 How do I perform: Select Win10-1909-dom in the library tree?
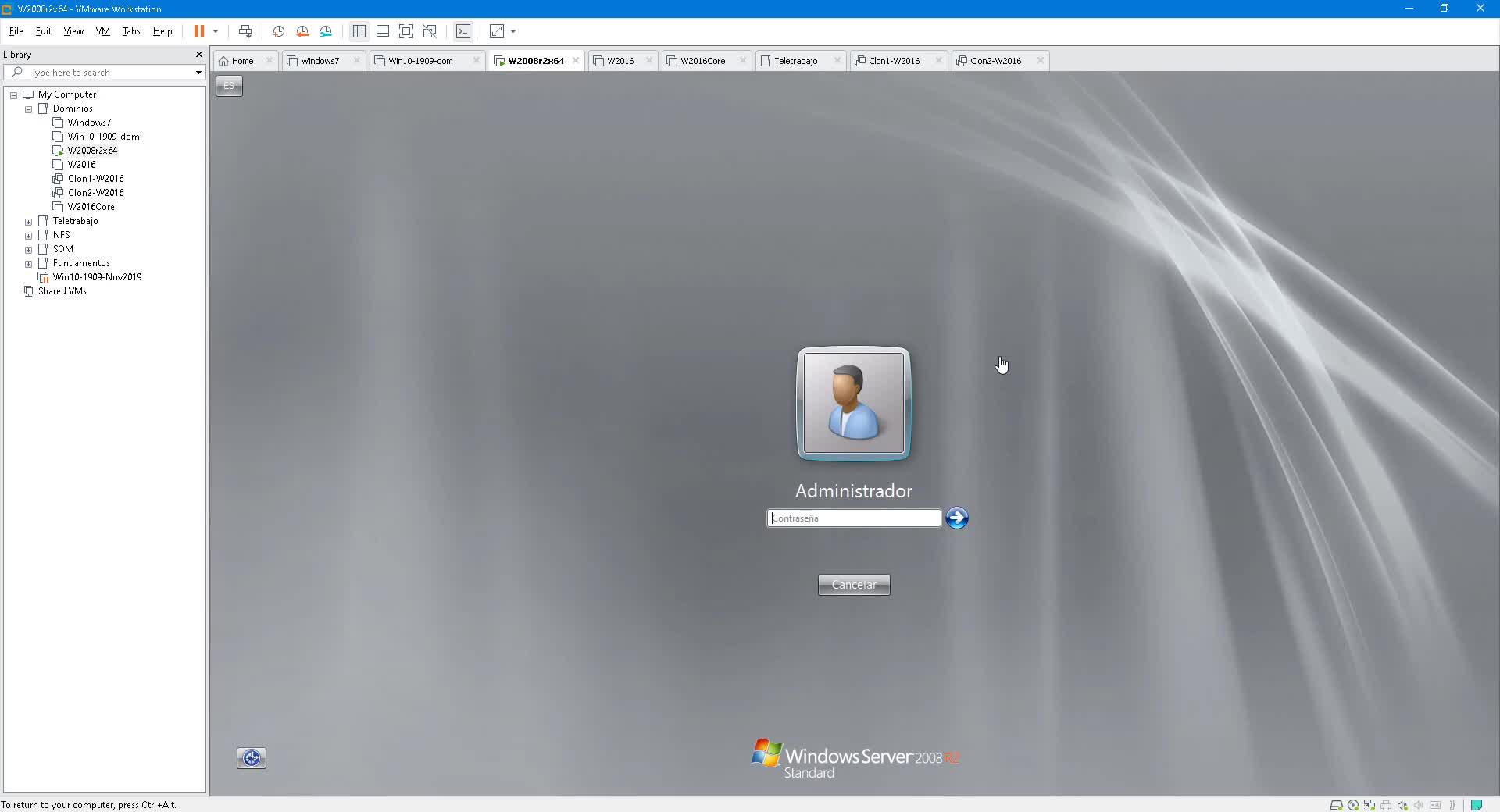click(x=103, y=137)
